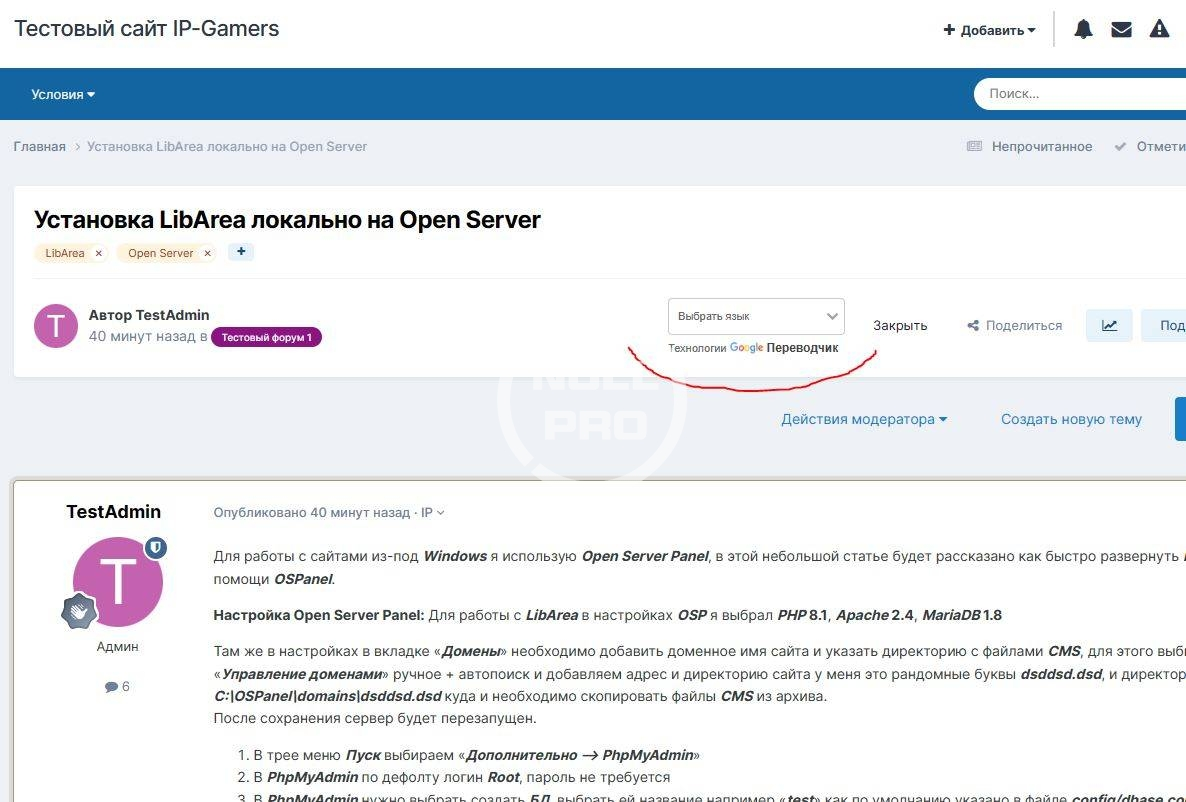Click the TestAdmin rank badge icon
1186x802 pixels.
click(80, 610)
